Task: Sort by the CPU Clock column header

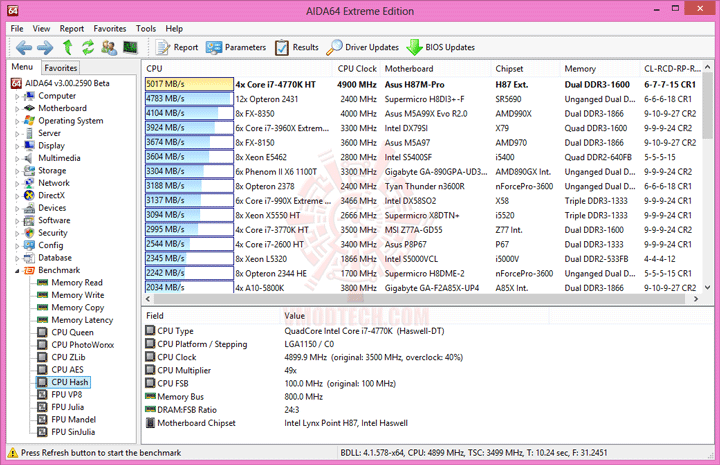Action: pyautogui.click(x=357, y=68)
